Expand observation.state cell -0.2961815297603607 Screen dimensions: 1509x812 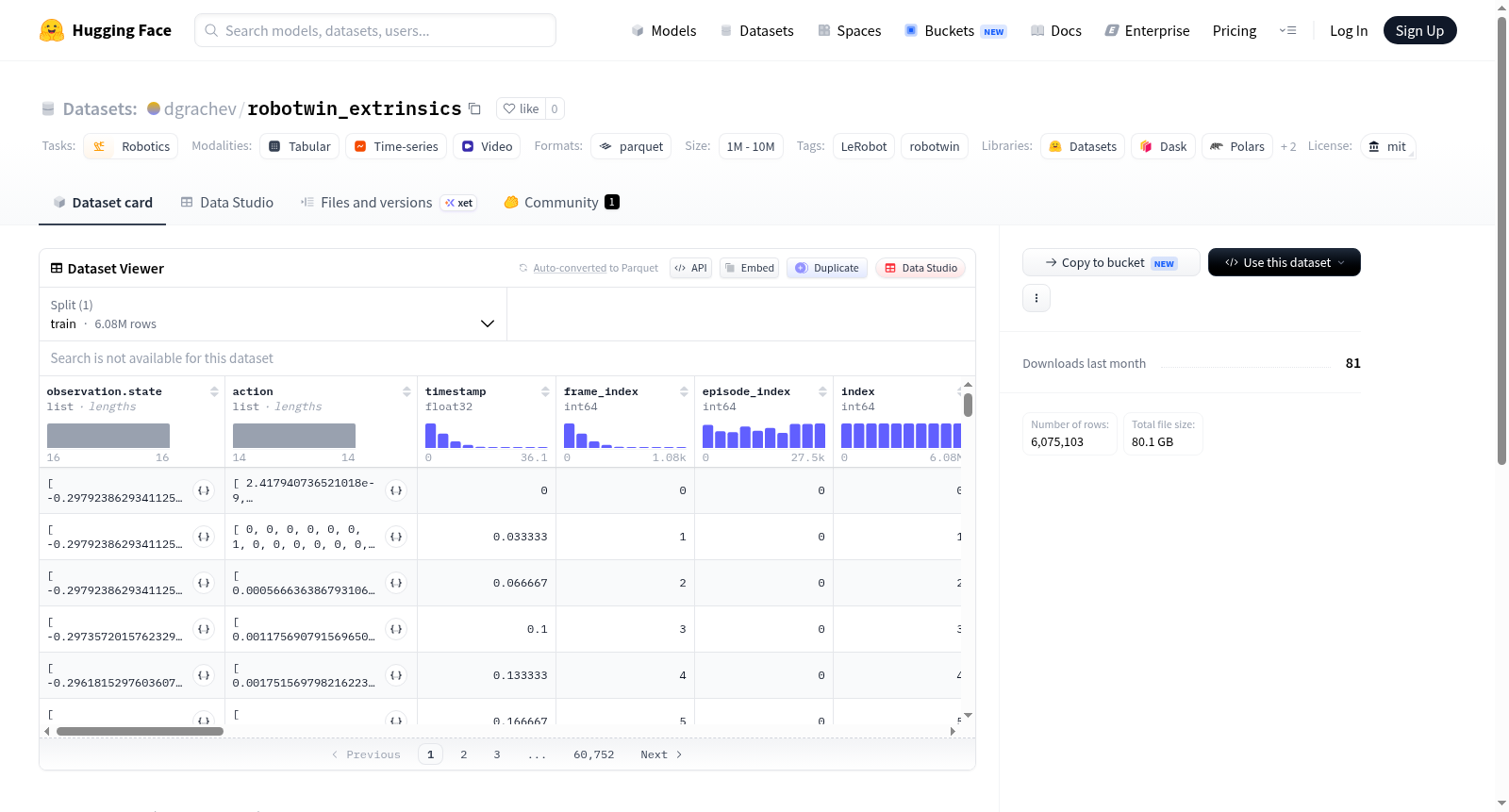204,675
